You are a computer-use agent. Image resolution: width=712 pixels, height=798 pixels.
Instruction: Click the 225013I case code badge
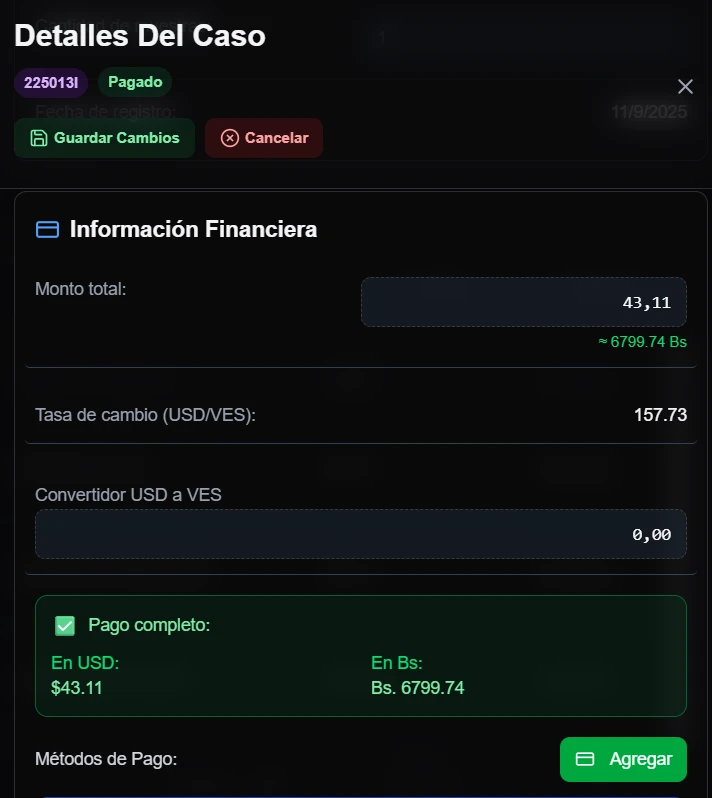tap(51, 82)
